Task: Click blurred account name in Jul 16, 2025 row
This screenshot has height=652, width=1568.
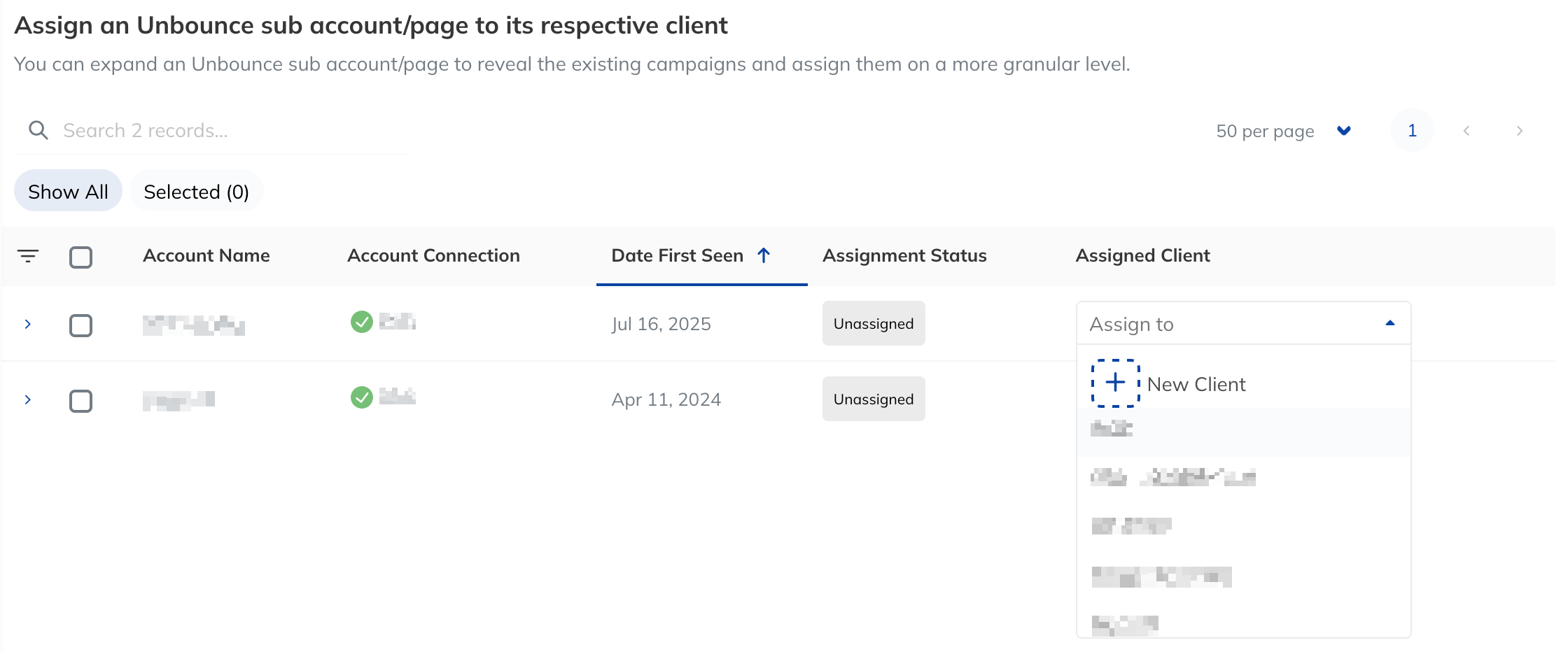Action: click(194, 325)
